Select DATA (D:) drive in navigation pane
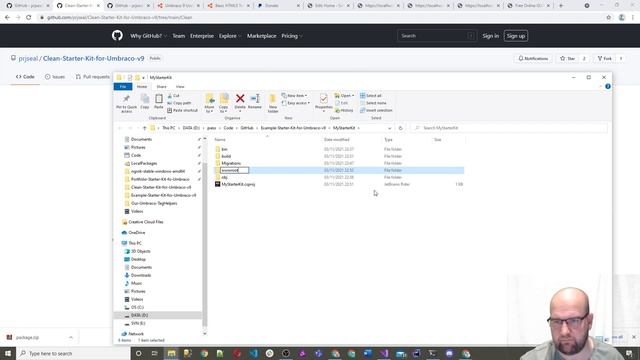This screenshot has height=360, width=640. [139, 316]
